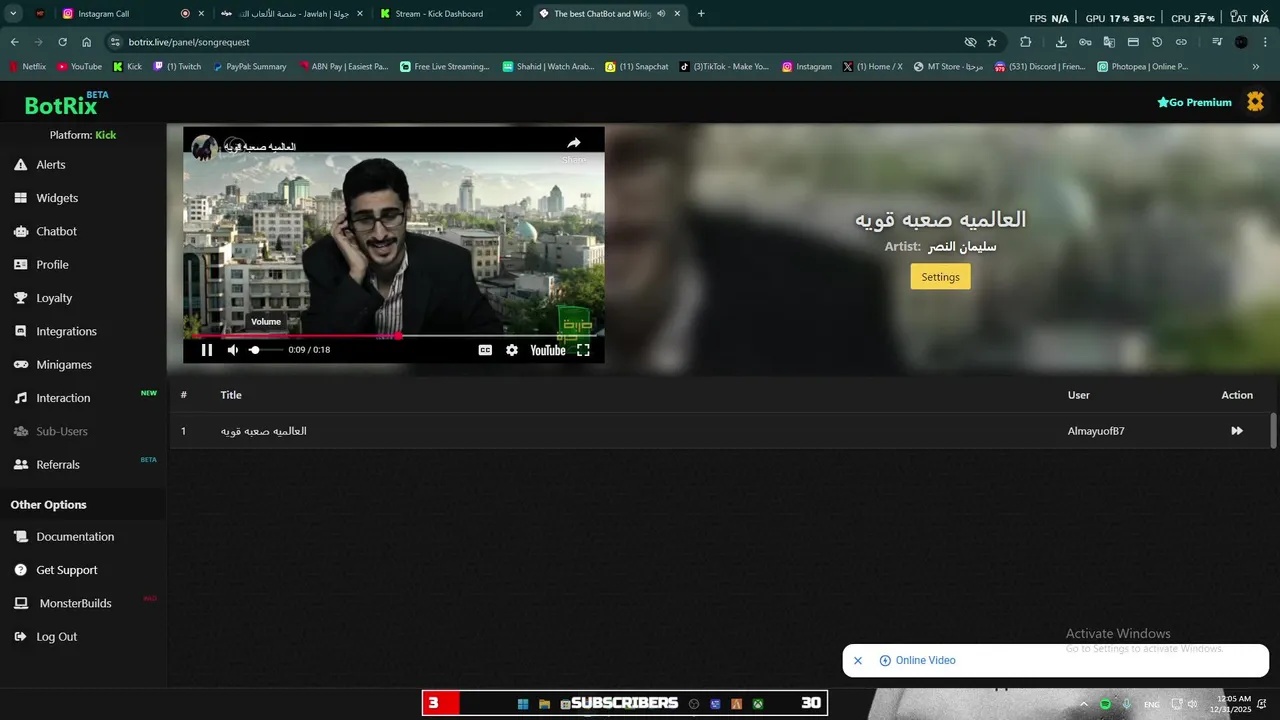
Task: Click the BotRix logo
Action: point(67,103)
